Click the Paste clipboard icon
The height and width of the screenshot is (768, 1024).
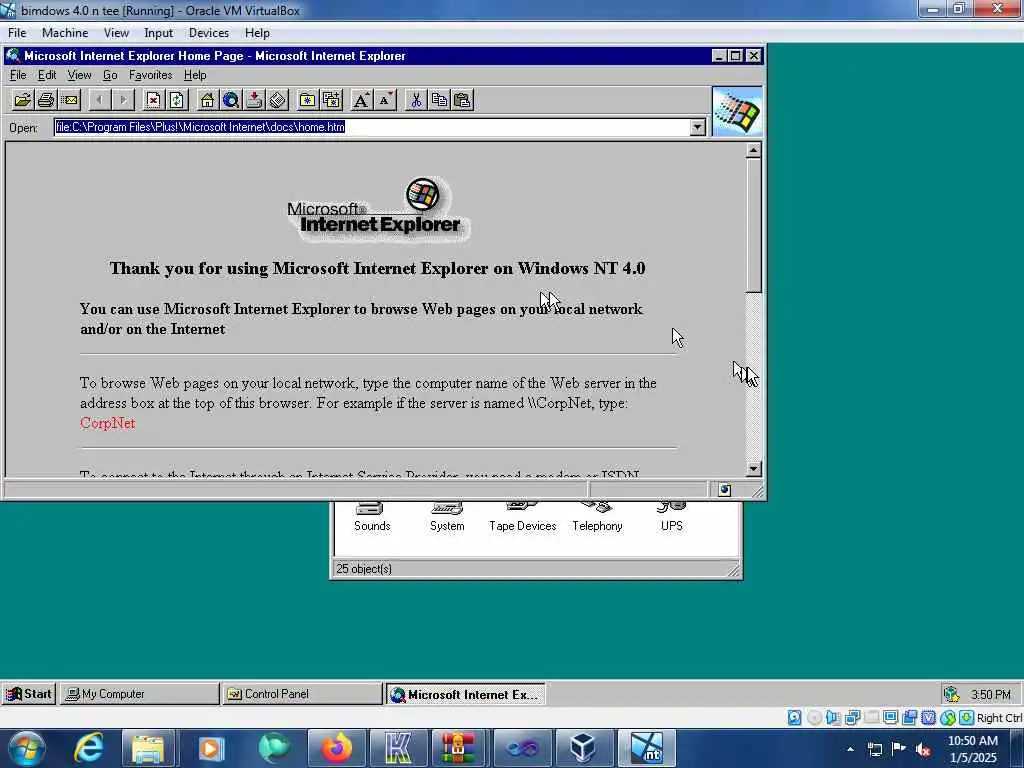[x=462, y=100]
